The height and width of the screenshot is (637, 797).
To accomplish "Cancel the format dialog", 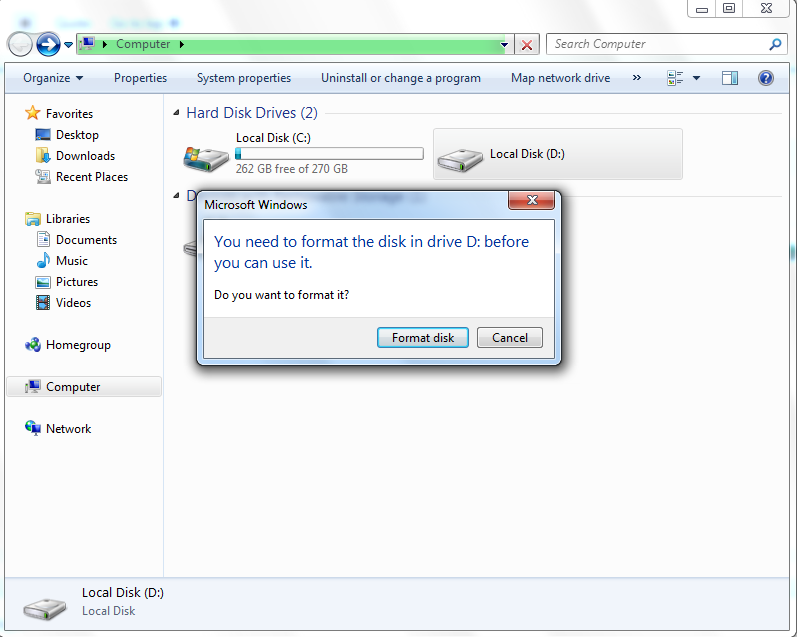I will [509, 338].
